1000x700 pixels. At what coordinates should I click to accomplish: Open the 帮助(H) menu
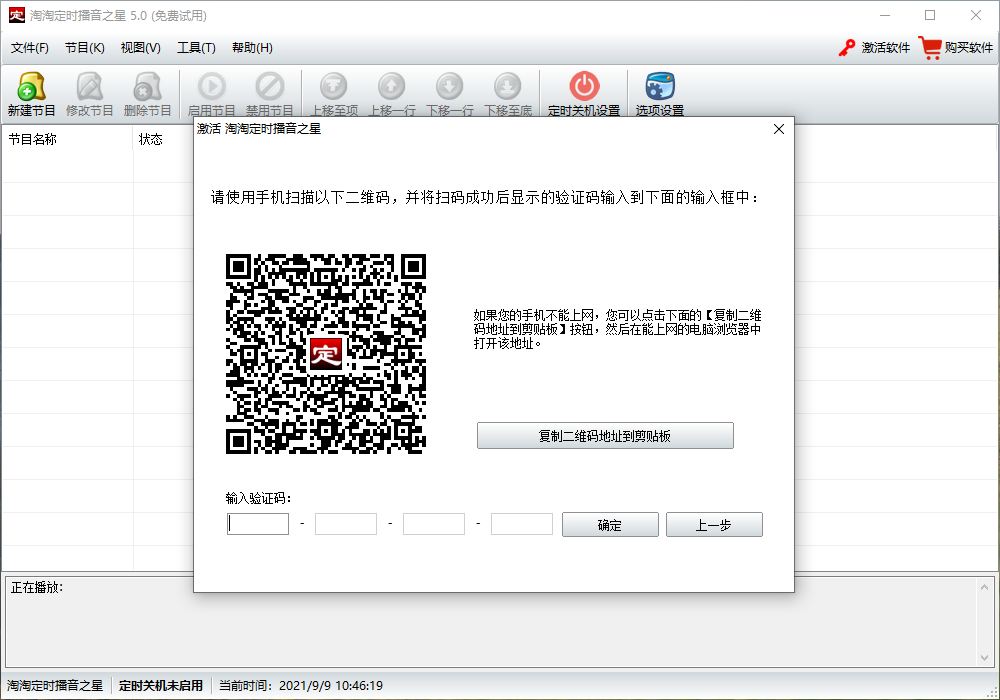[x=252, y=48]
